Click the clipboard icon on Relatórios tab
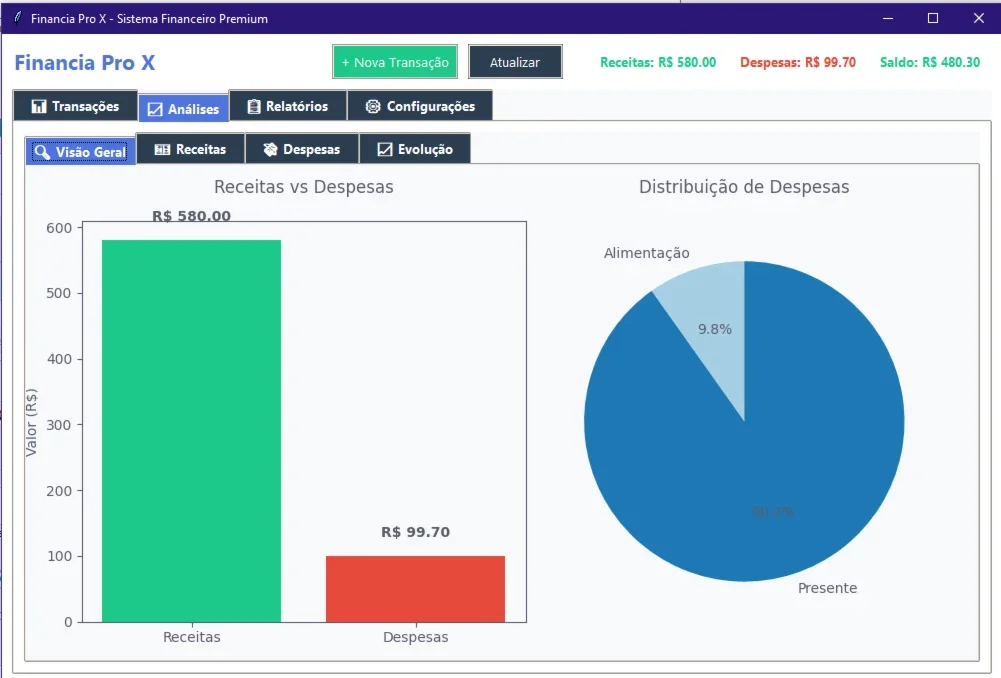The width and height of the screenshot is (1001, 678). [253, 106]
